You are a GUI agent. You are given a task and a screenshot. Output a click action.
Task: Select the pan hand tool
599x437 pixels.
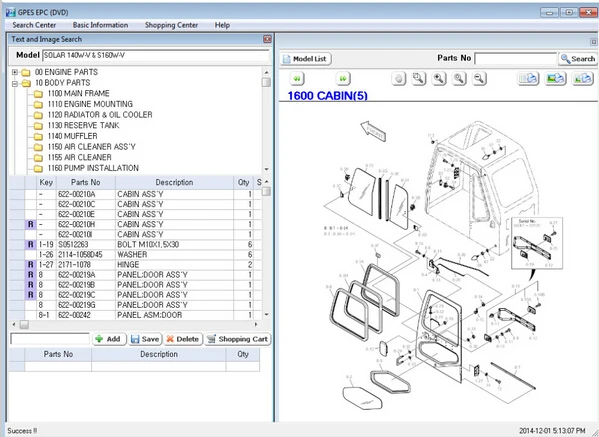399,79
